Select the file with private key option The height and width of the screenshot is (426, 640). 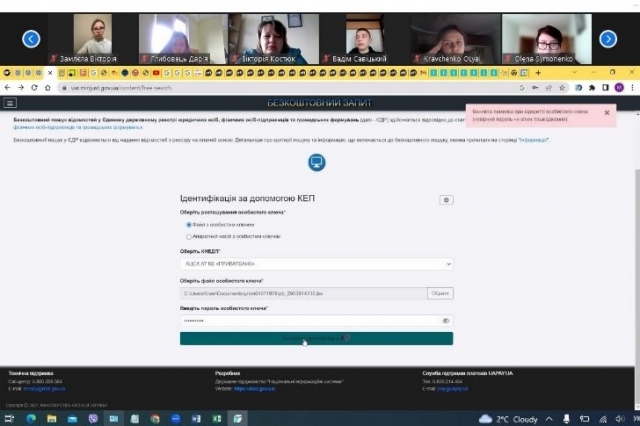(x=189, y=225)
